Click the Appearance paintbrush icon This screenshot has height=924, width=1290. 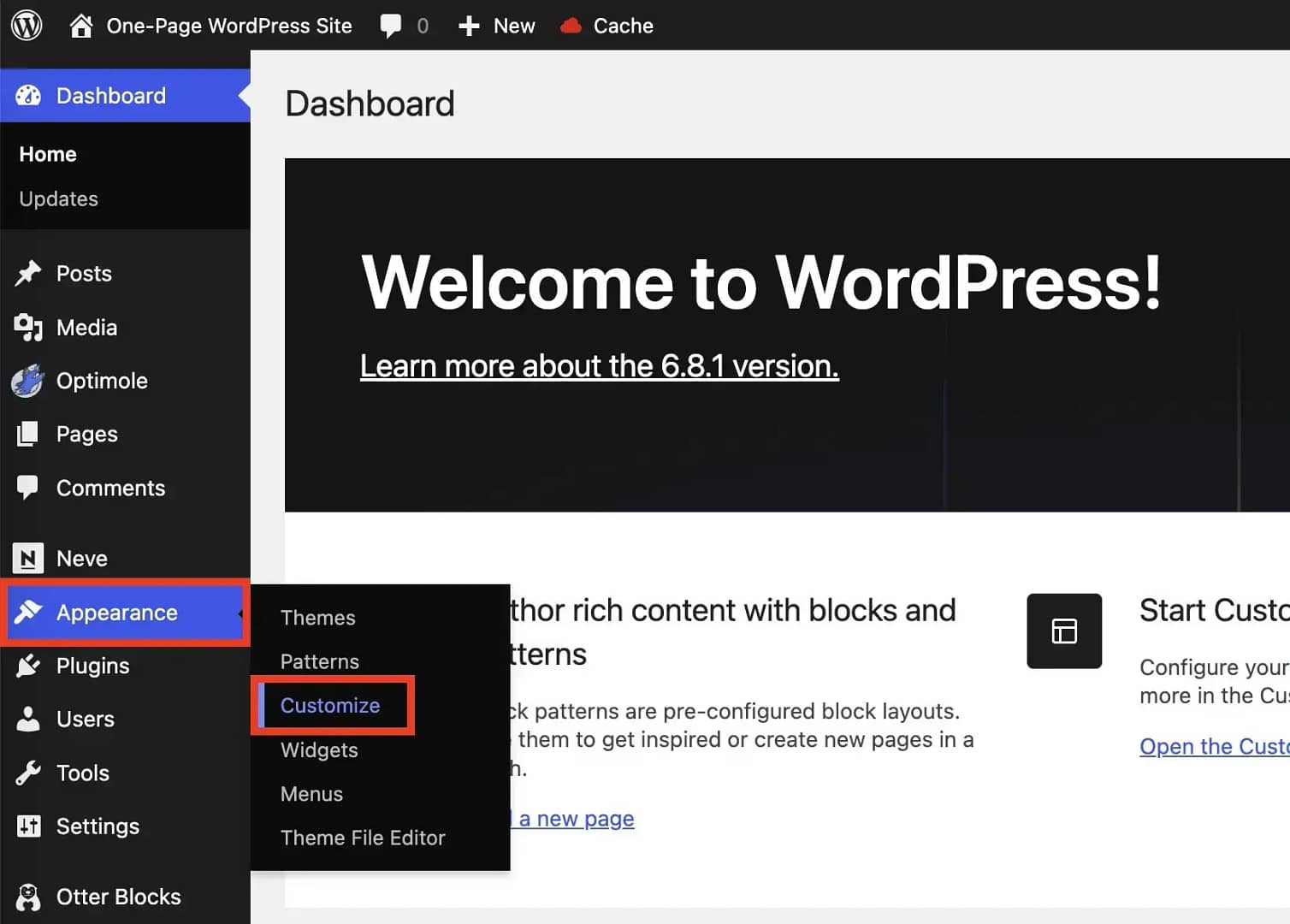(28, 613)
